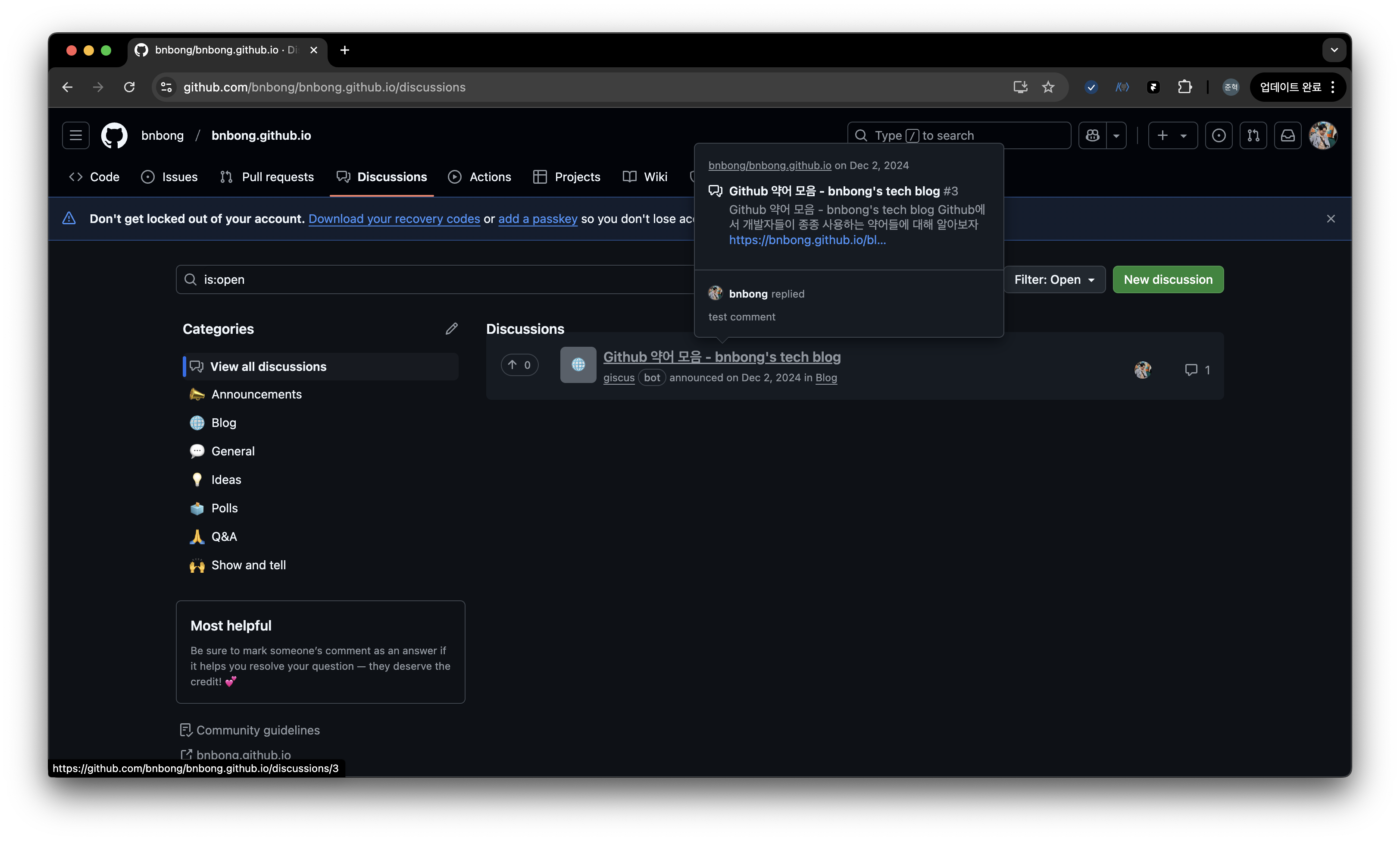Open the comment count icon on the discussion
Viewport: 1400px width, 841px height.
click(1197, 370)
